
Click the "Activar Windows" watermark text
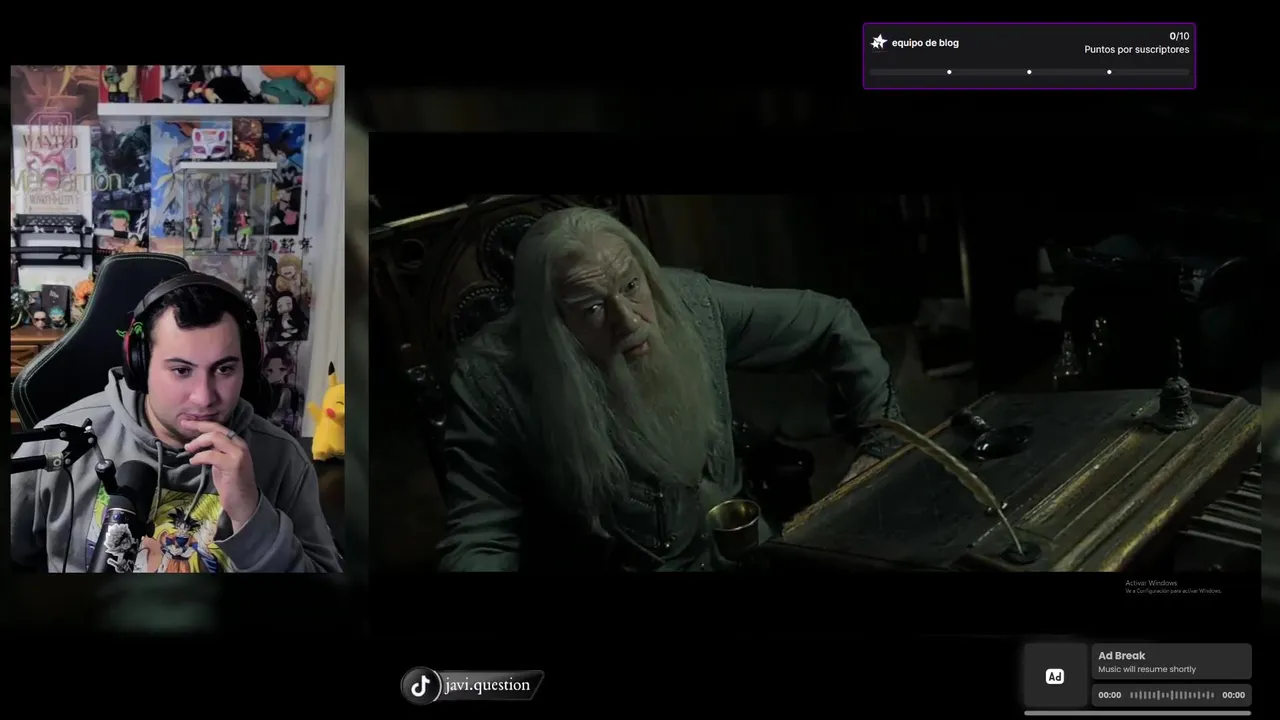tap(1151, 583)
